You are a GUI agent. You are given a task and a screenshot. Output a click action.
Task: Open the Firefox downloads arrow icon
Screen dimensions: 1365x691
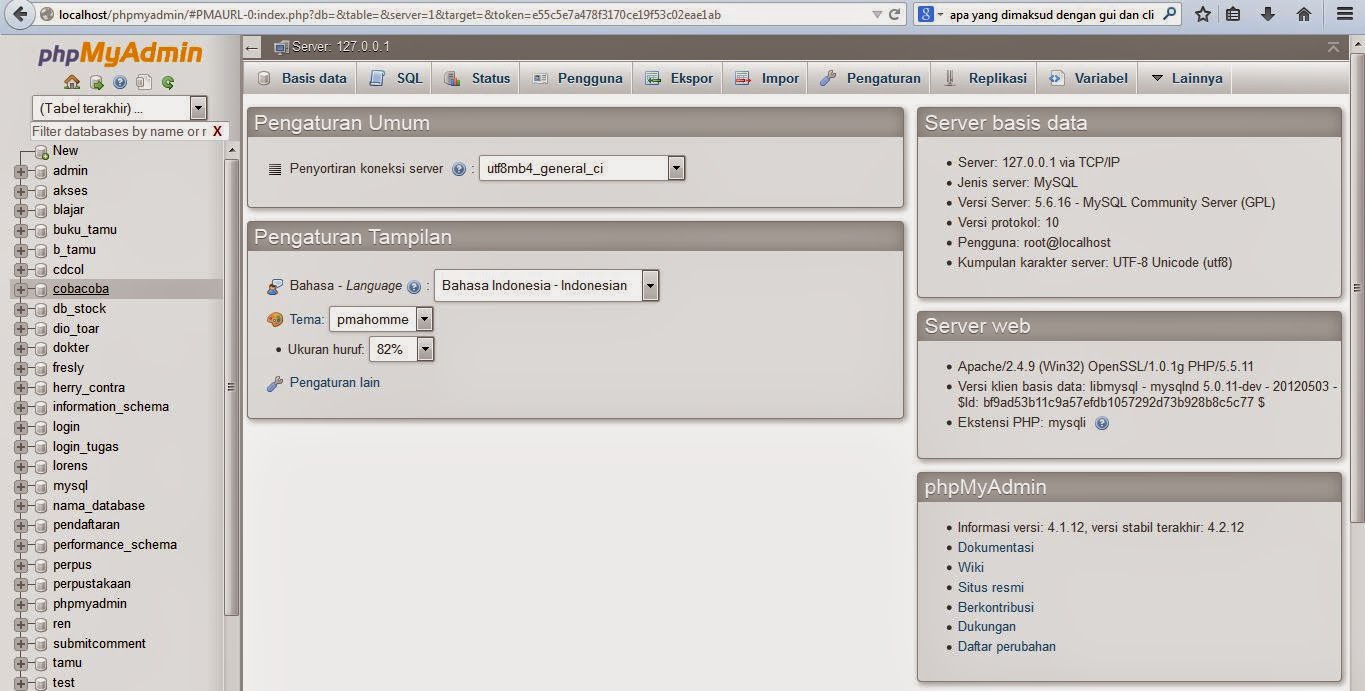tap(1268, 15)
